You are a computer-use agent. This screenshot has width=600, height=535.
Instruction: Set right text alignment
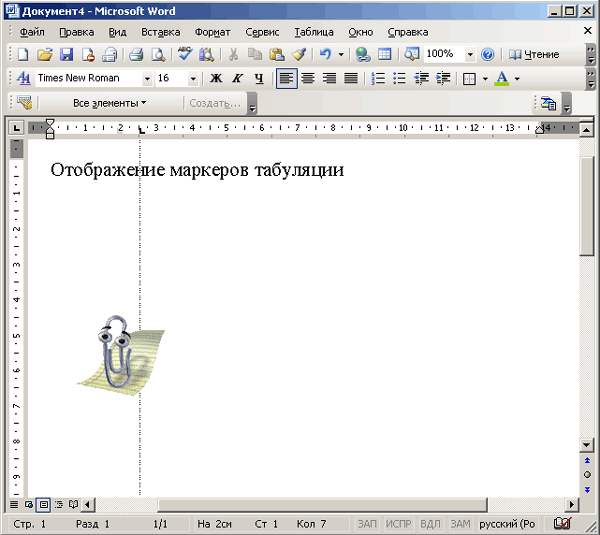tap(329, 78)
